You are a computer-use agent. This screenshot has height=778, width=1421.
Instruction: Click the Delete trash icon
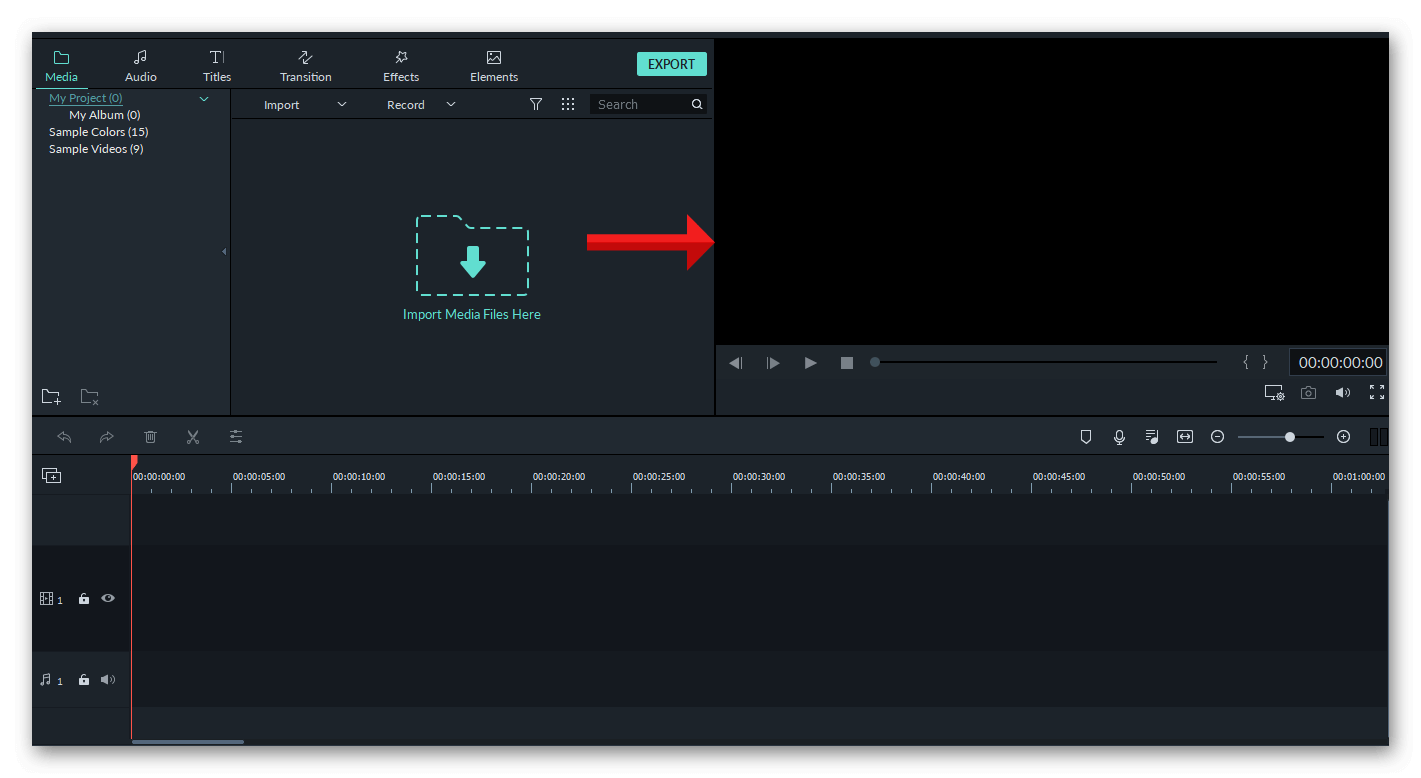tap(150, 437)
